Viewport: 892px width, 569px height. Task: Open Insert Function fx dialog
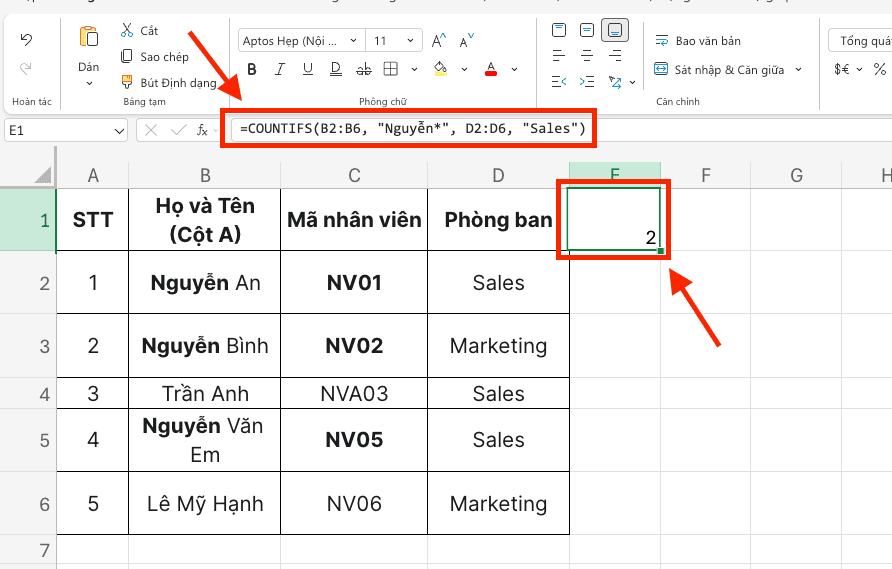coord(202,130)
